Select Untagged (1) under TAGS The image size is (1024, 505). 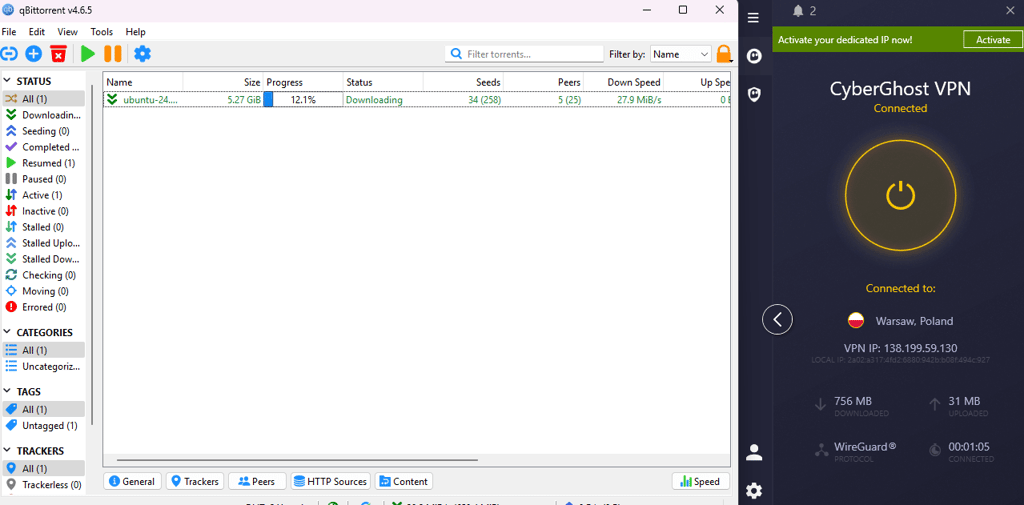43,425
